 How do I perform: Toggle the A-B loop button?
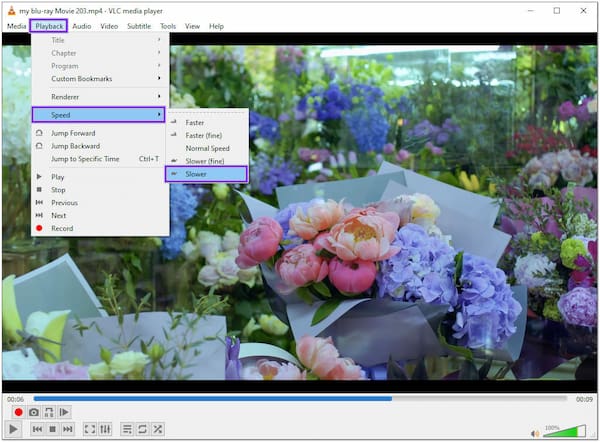(49, 412)
